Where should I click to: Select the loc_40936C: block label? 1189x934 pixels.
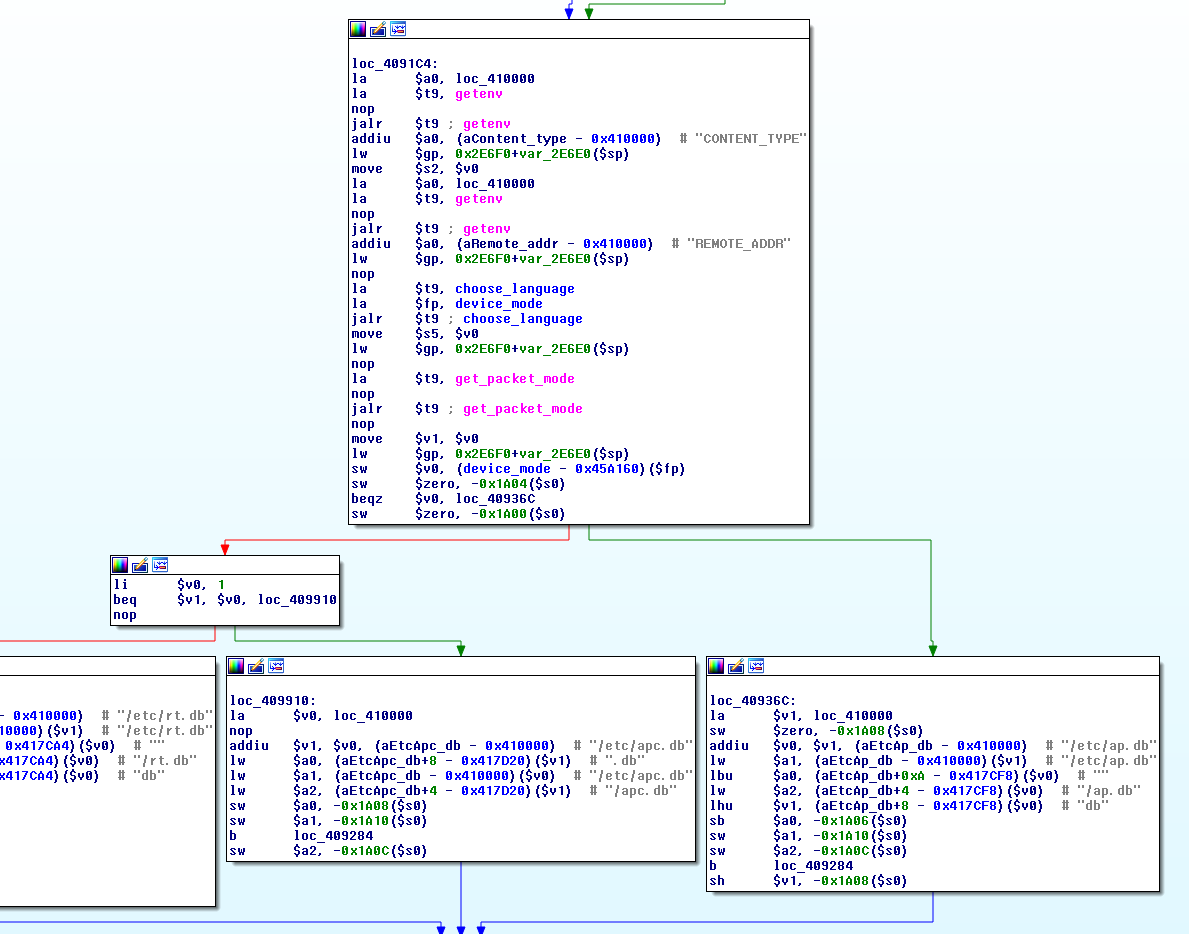(752, 700)
